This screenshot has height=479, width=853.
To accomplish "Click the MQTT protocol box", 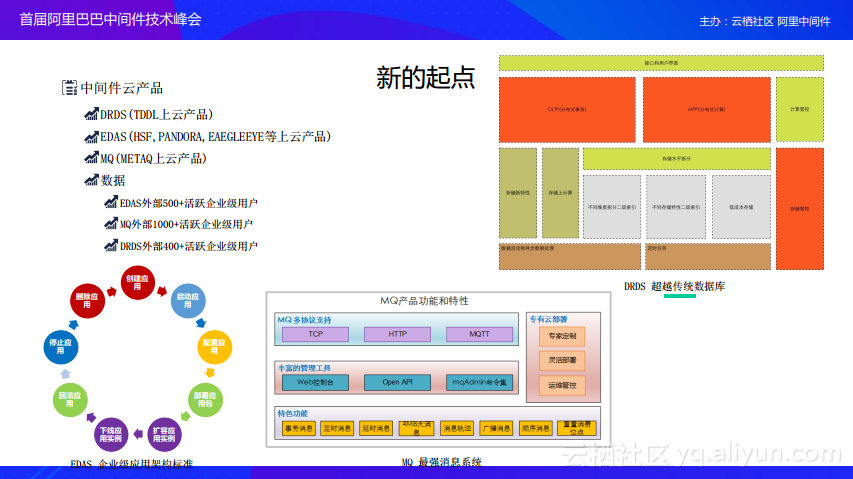I will pos(479,334).
